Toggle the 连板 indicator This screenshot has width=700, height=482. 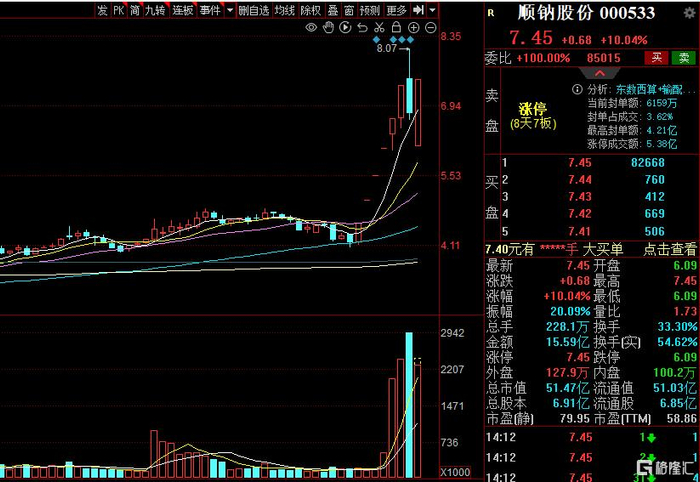click(183, 10)
